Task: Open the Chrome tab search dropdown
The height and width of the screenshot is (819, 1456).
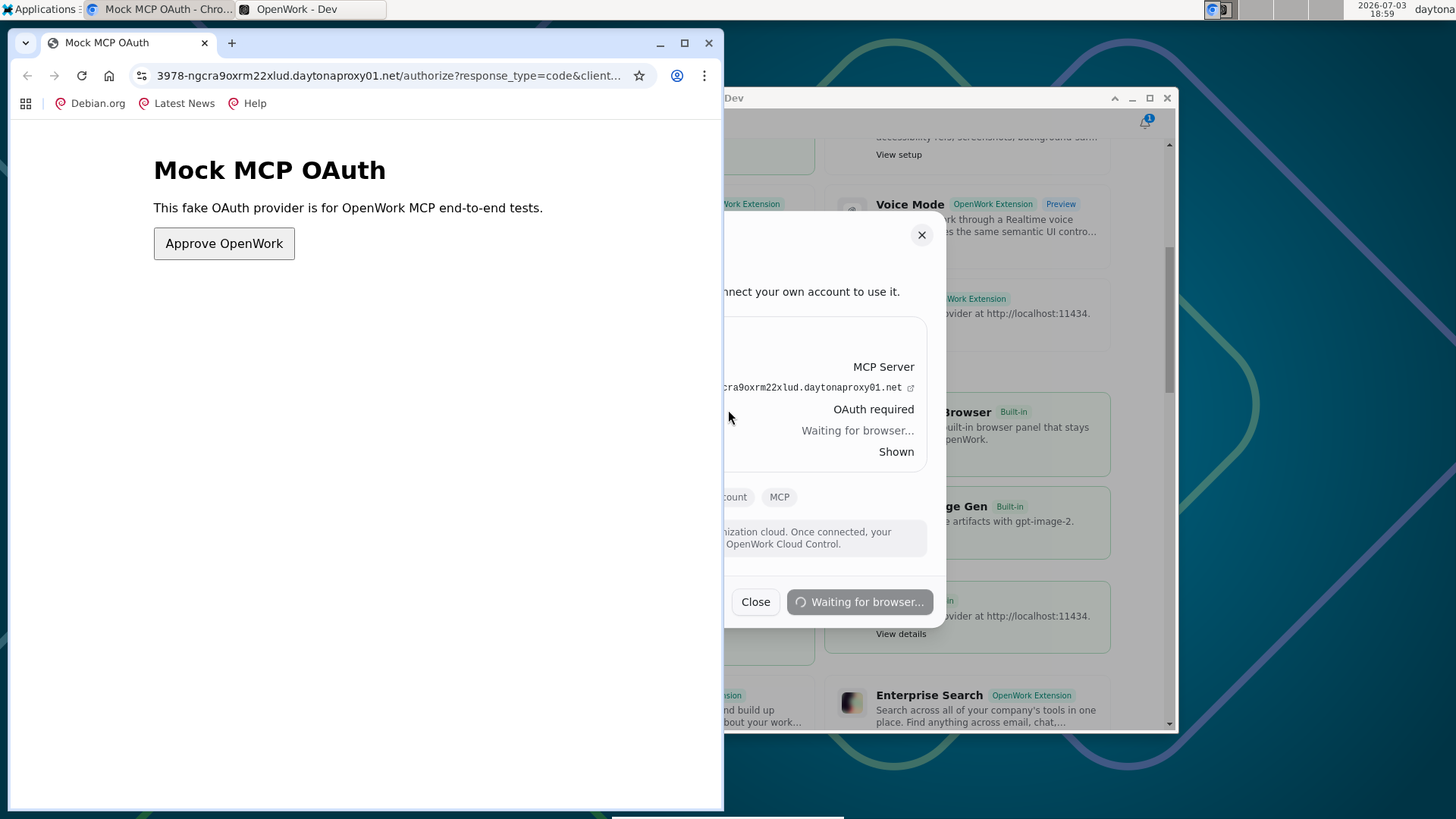Action: point(26,43)
